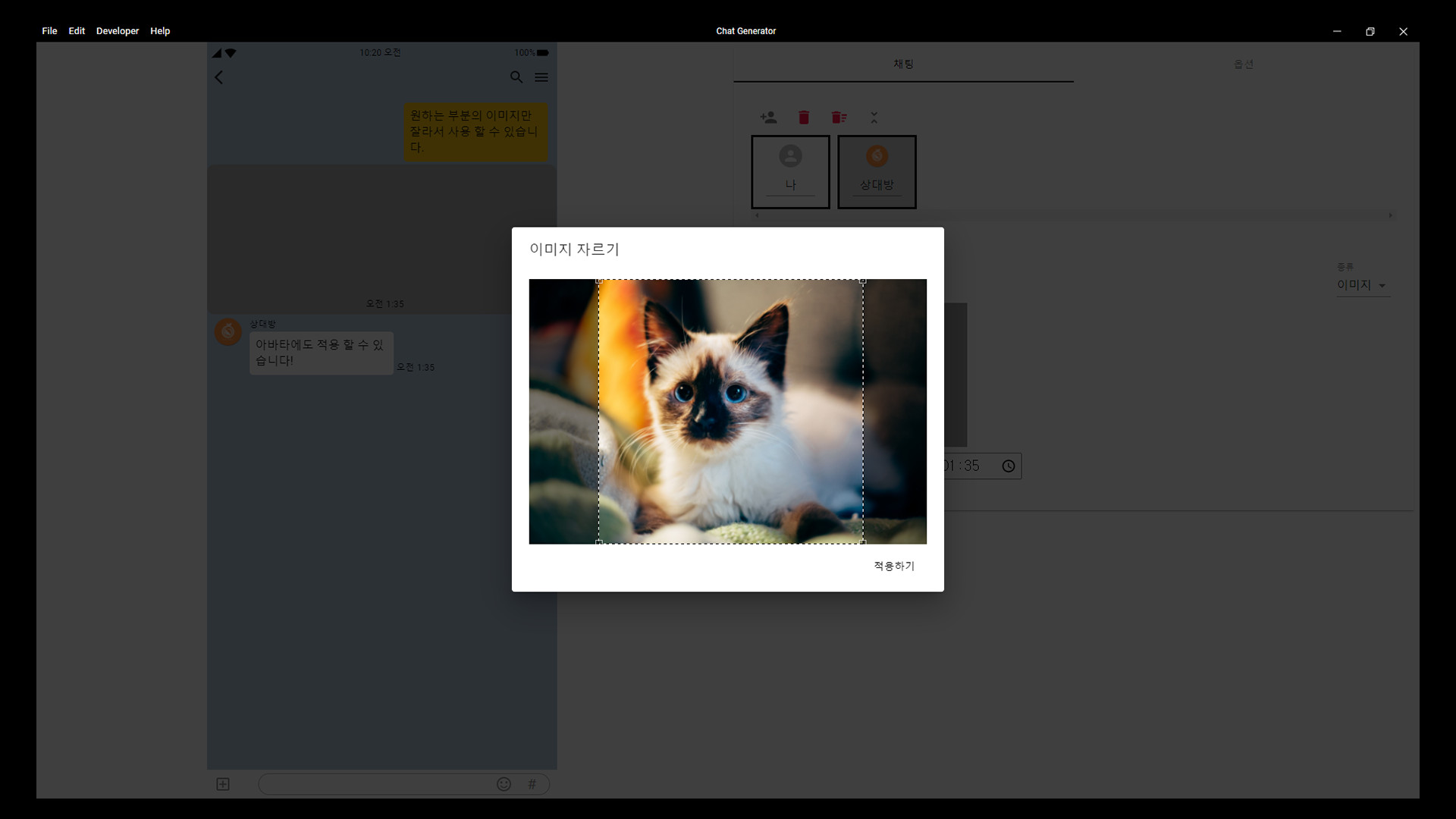The width and height of the screenshot is (1456, 819).
Task: Select the 나 profile card
Action: (790, 171)
